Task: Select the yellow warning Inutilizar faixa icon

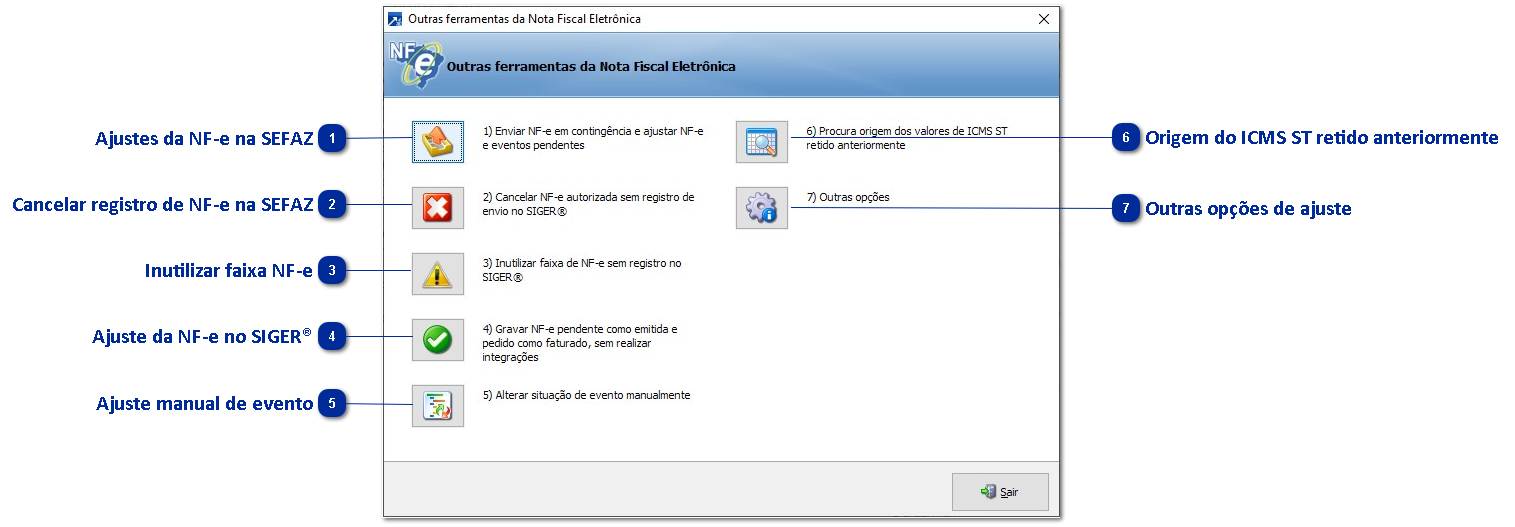Action: tap(438, 274)
